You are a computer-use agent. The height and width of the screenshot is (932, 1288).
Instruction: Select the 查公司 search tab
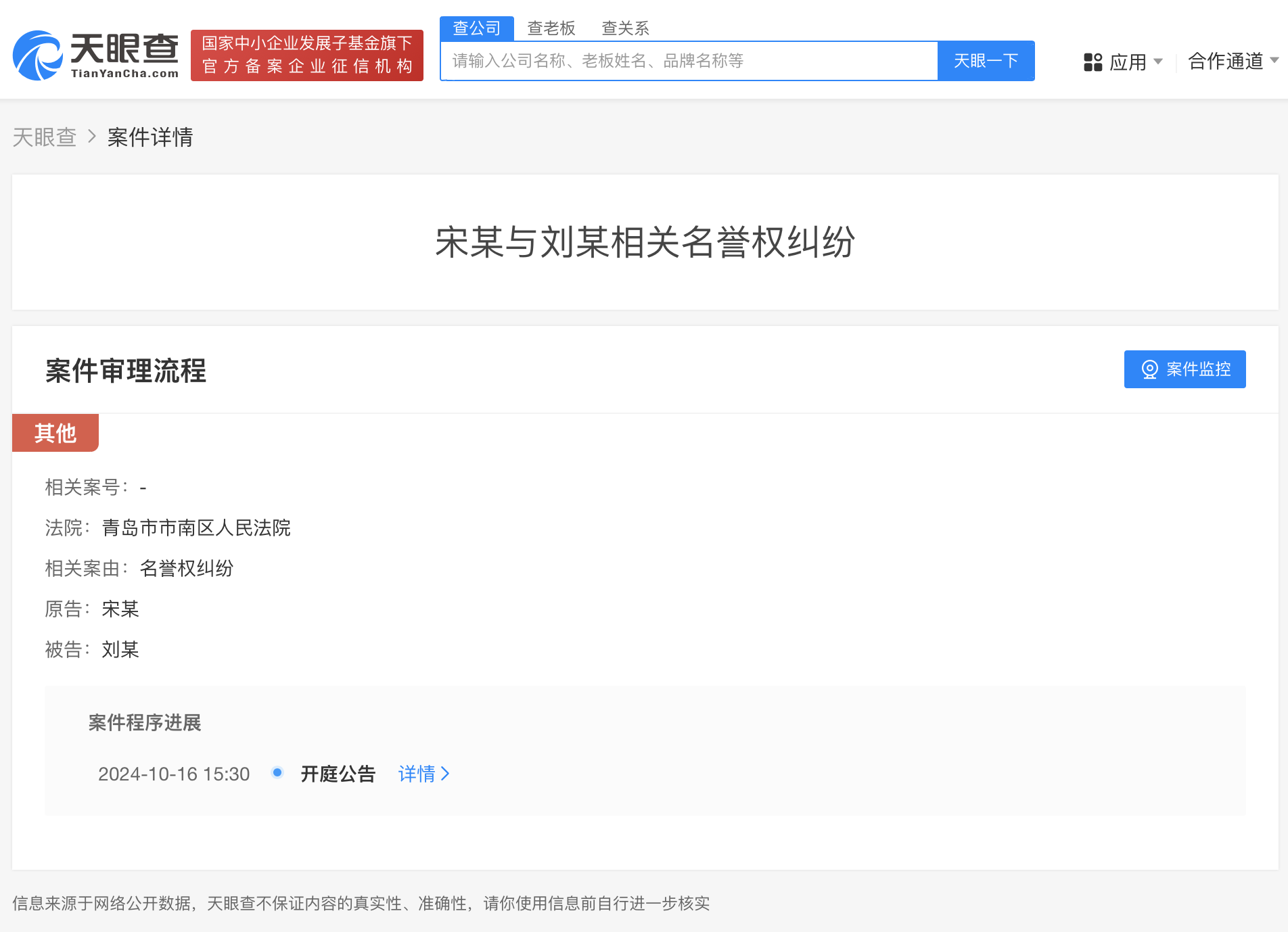point(477,28)
